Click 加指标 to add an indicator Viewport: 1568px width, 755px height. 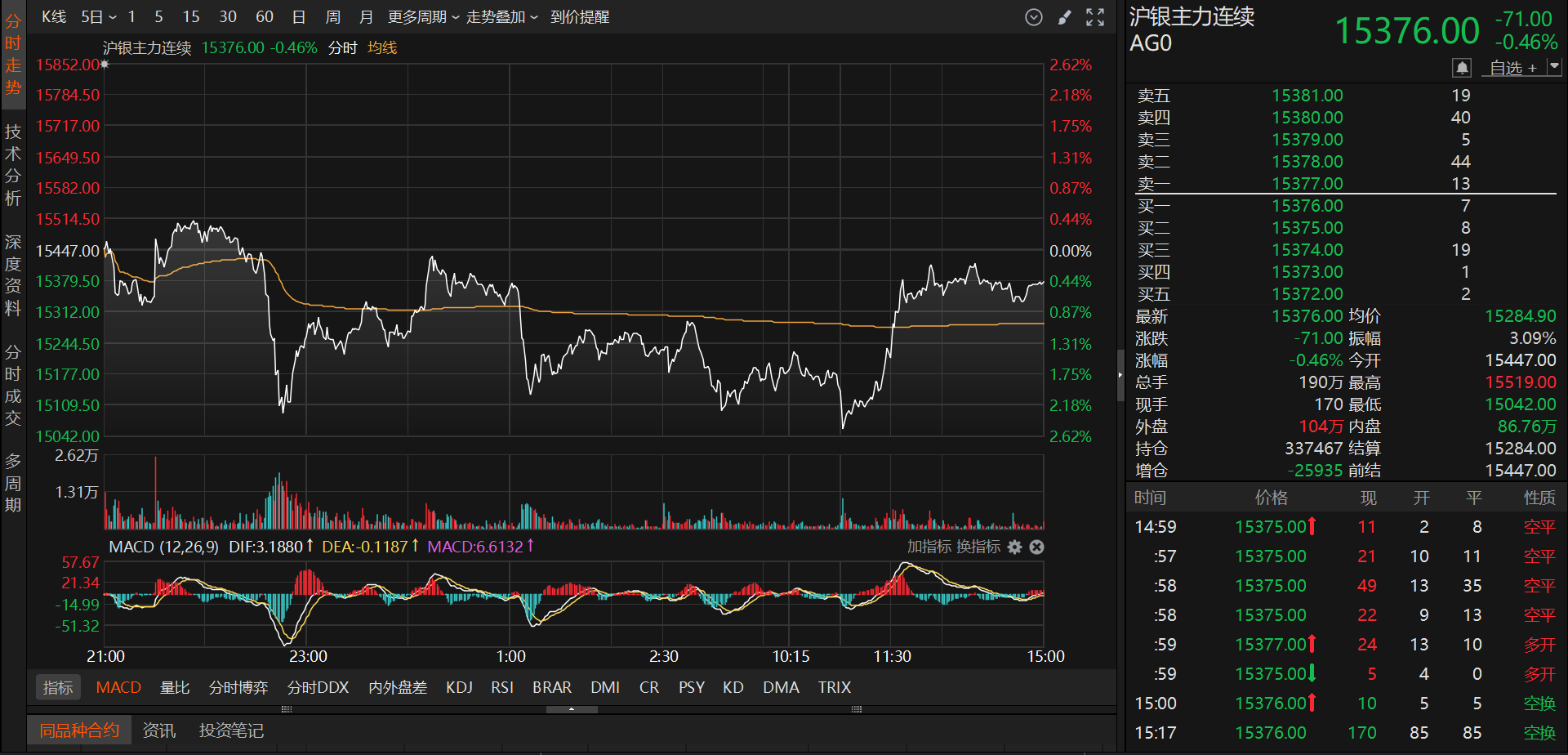pyautogui.click(x=929, y=547)
